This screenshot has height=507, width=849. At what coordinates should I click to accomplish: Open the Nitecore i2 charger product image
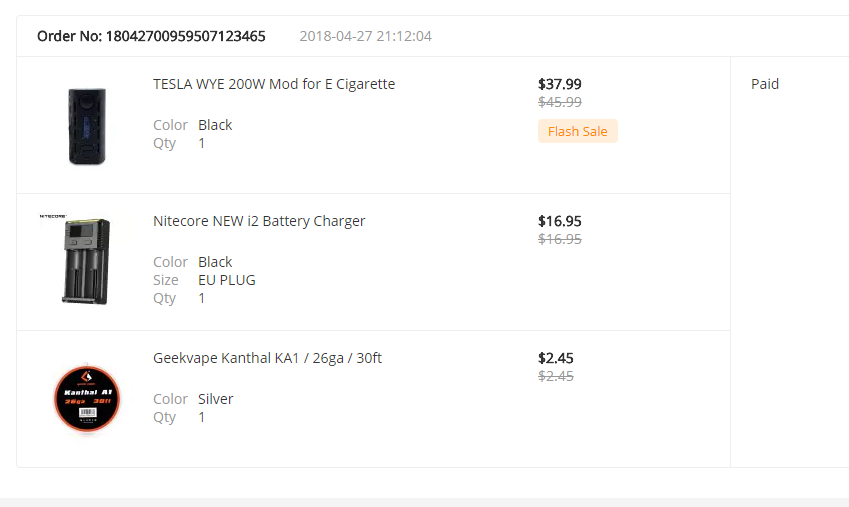(x=86, y=261)
